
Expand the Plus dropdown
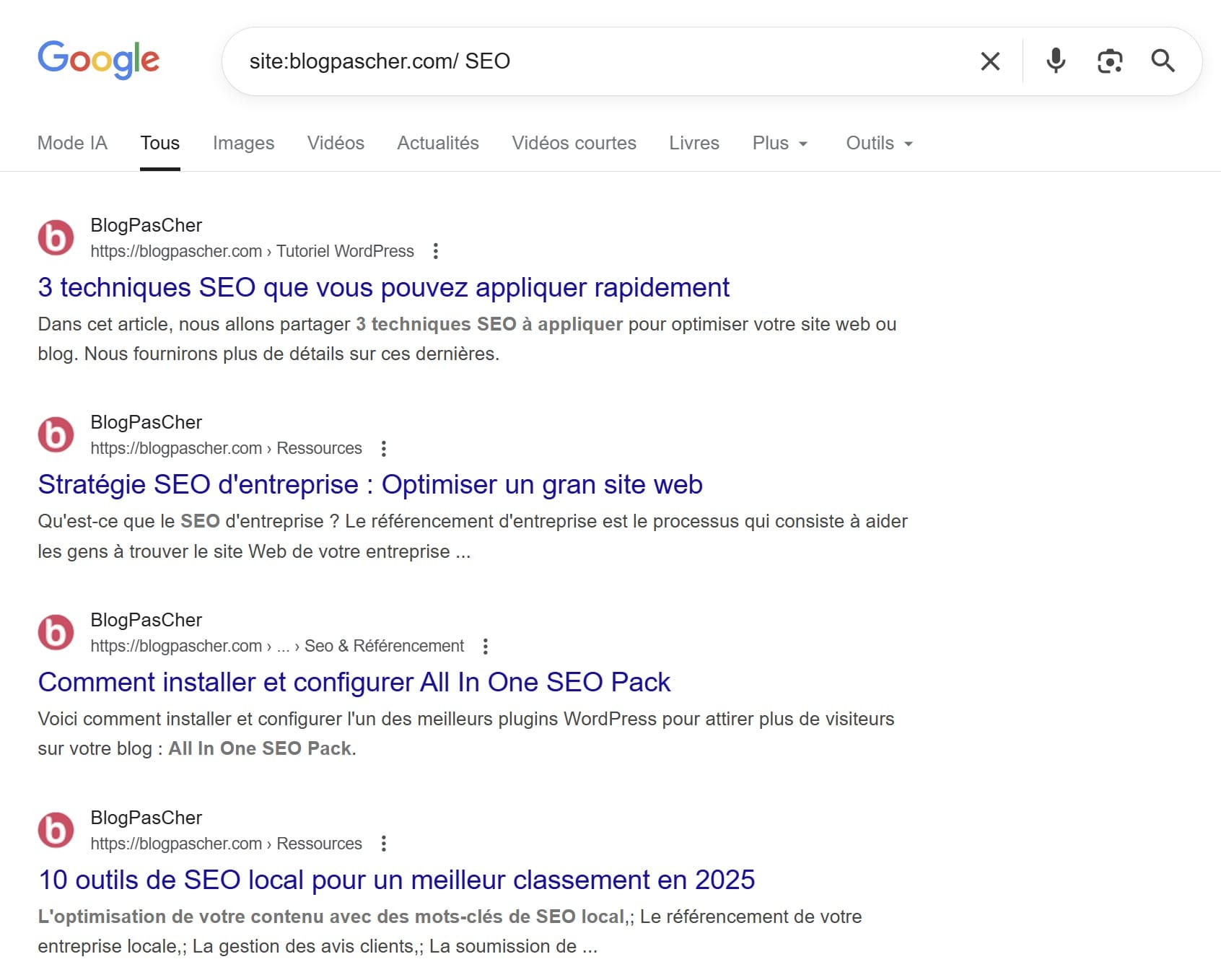(779, 143)
